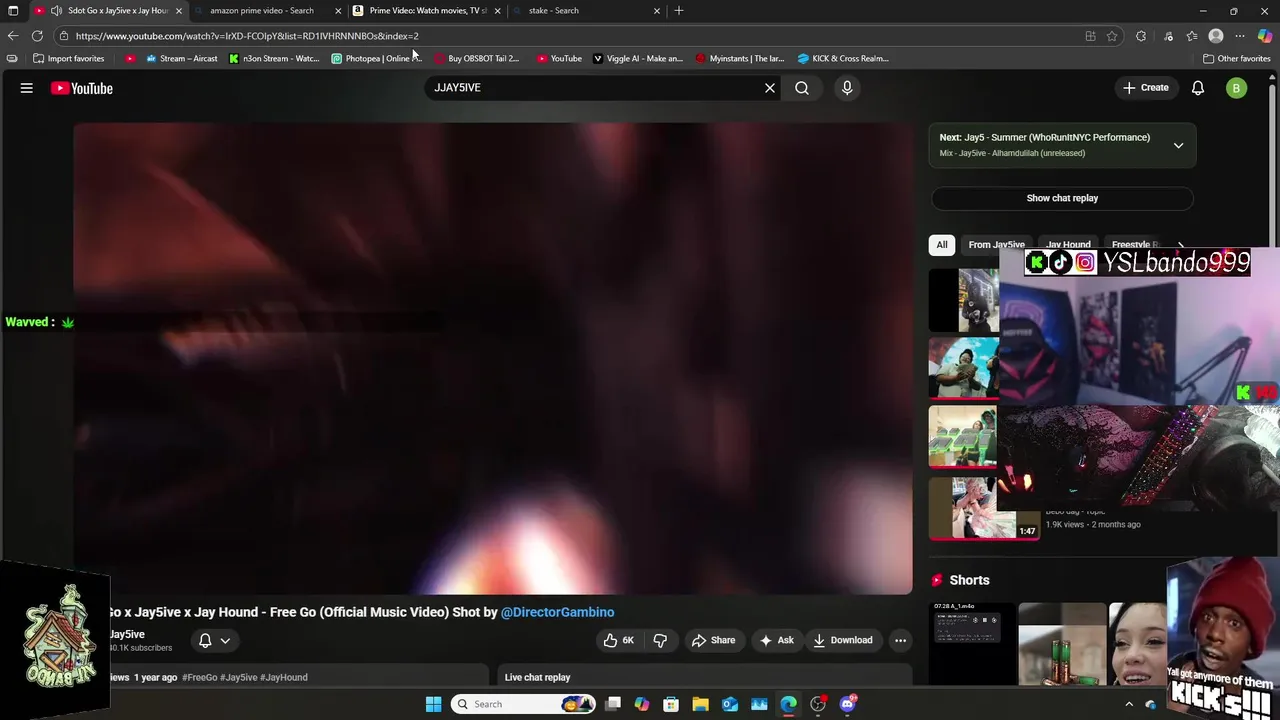Open Windows Start menu
The height and width of the screenshot is (720, 1280).
click(x=433, y=704)
